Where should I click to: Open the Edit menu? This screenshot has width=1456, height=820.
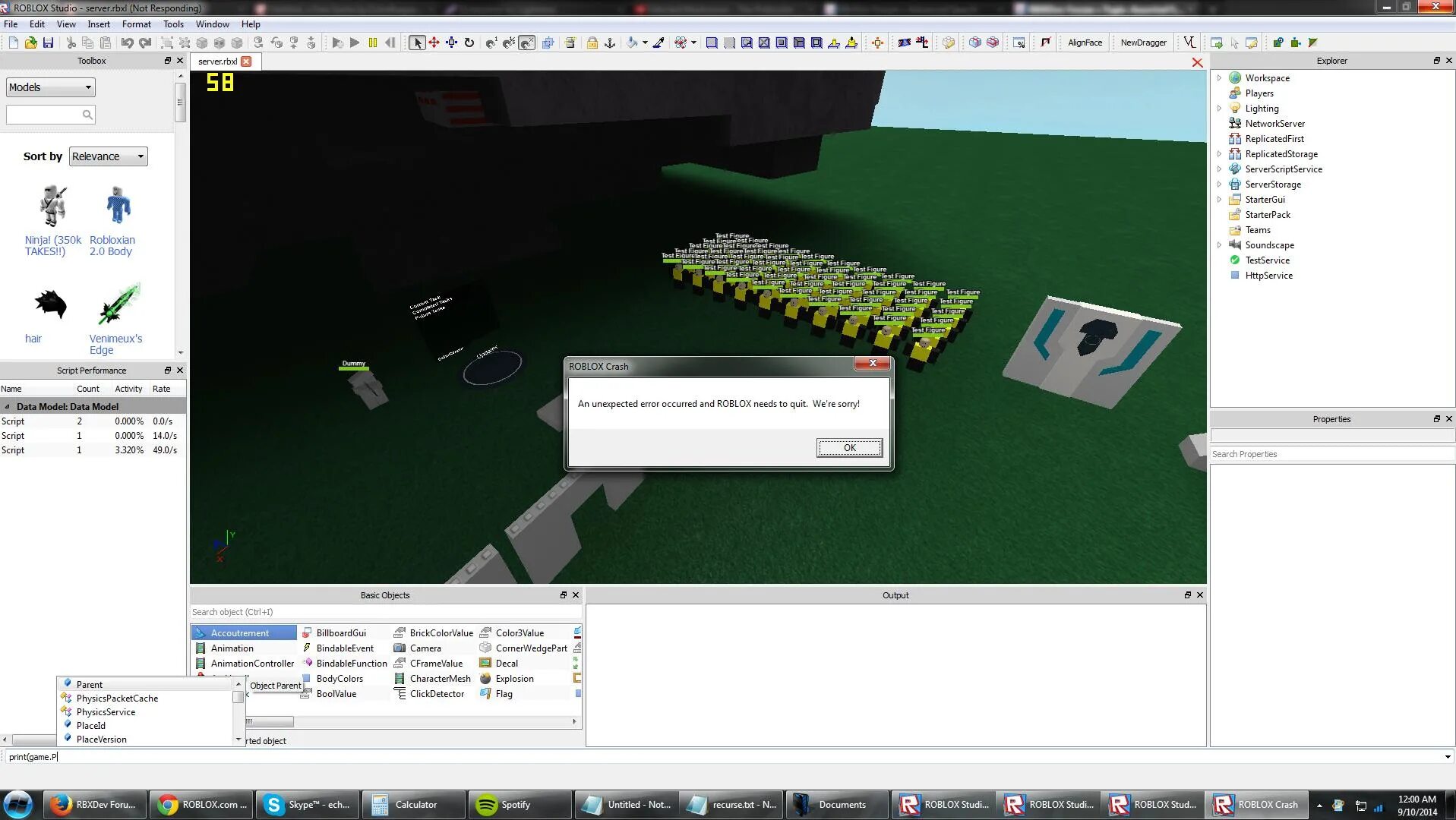[37, 24]
